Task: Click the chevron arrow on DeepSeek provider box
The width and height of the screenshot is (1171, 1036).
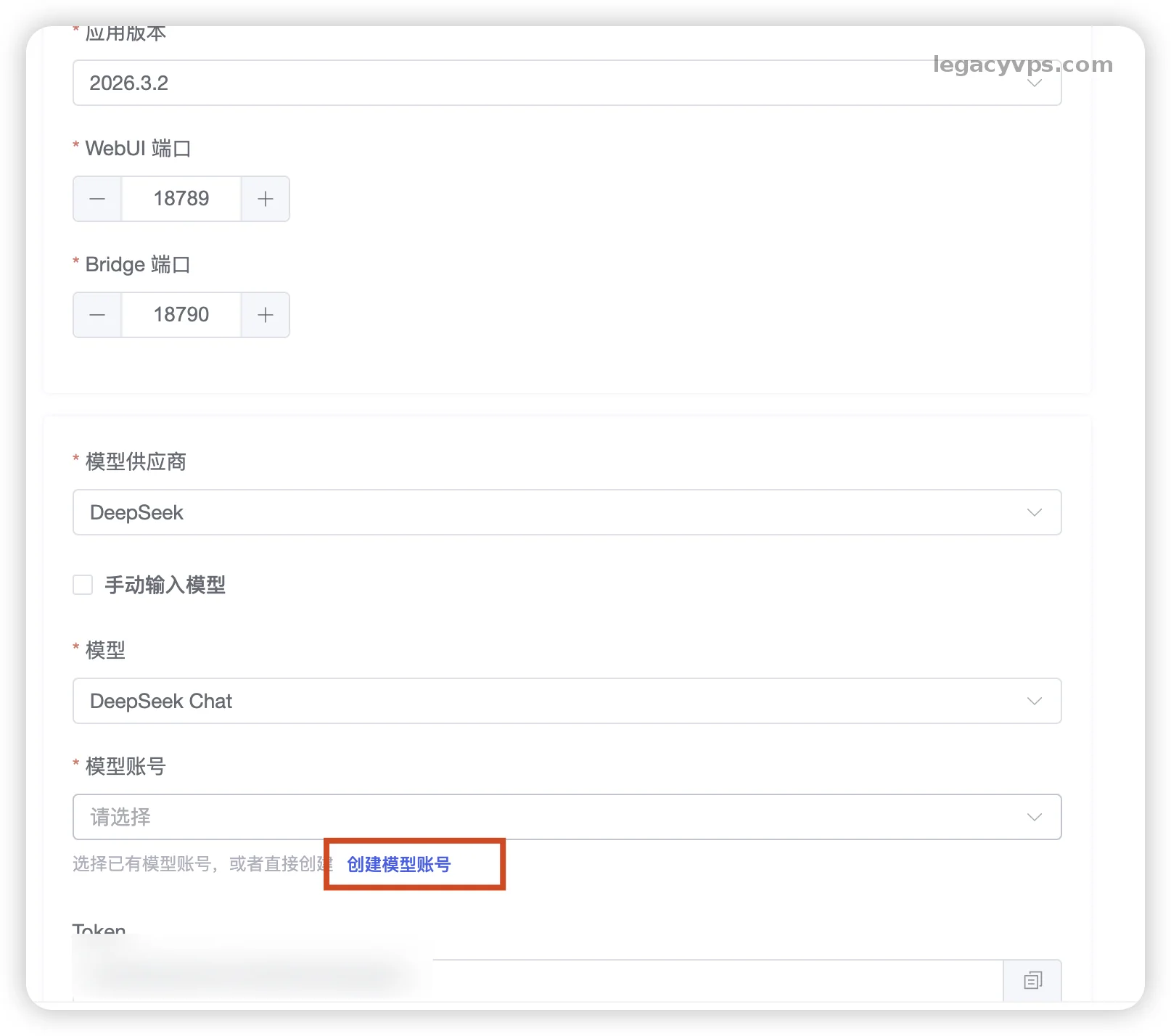Action: coord(1034,513)
